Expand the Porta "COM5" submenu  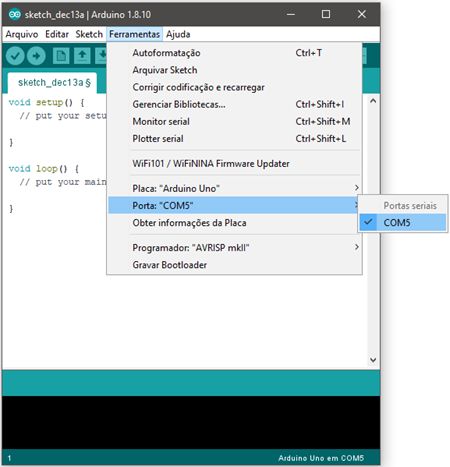pyautogui.click(x=233, y=205)
